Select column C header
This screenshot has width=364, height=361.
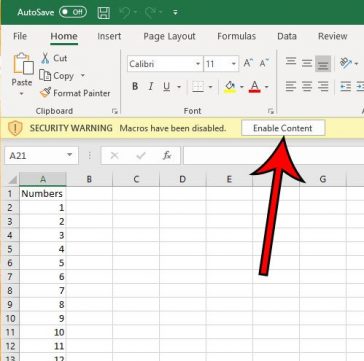[136, 179]
